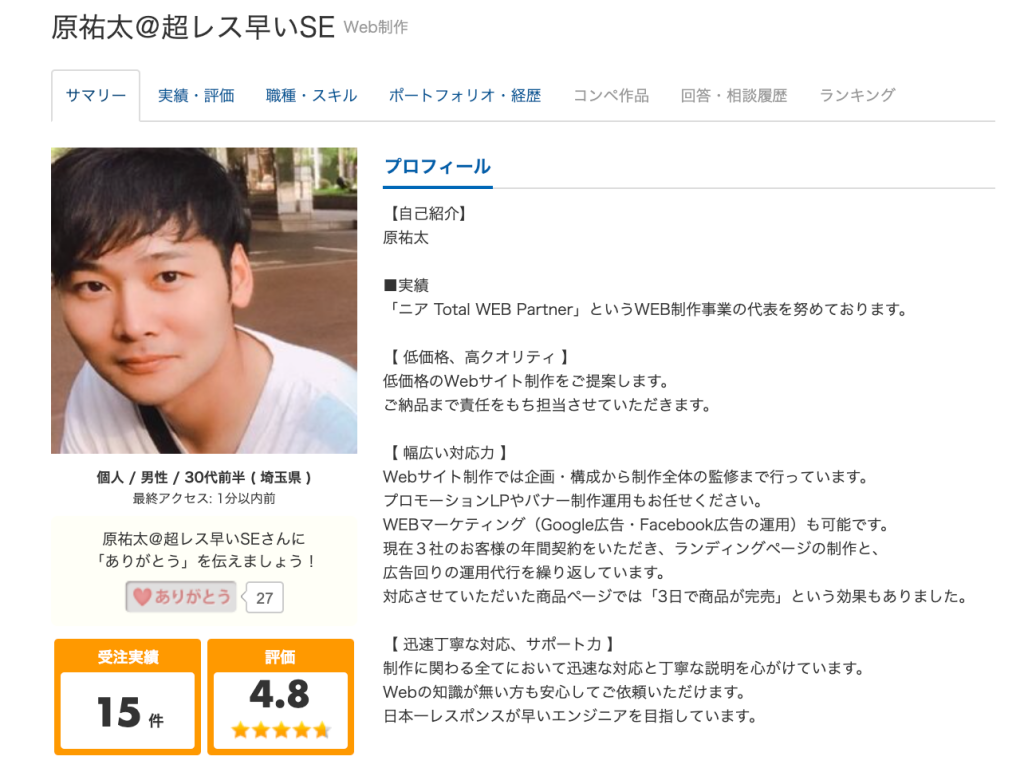Open the サマリー tab
This screenshot has height=768, width=1024.
click(x=95, y=95)
